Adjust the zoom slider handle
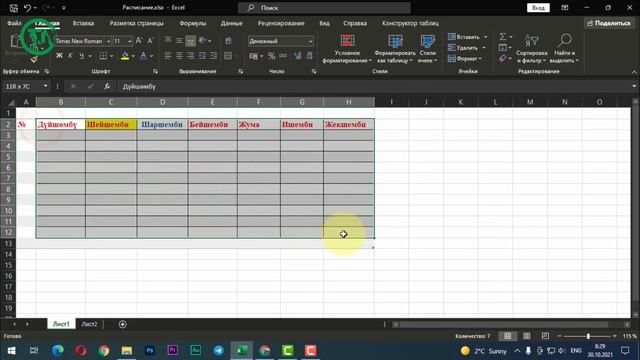 pos(588,336)
